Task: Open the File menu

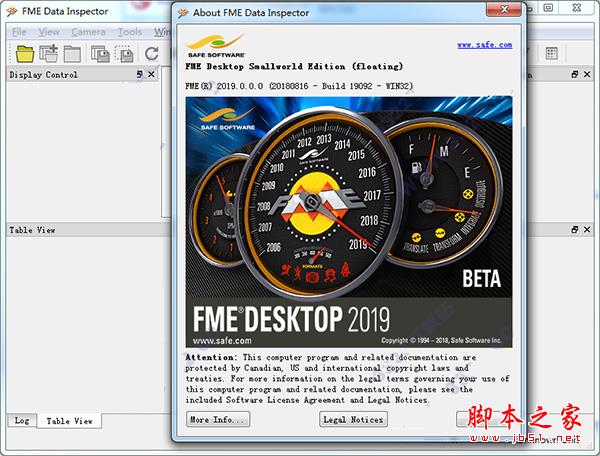Action: pos(19,32)
